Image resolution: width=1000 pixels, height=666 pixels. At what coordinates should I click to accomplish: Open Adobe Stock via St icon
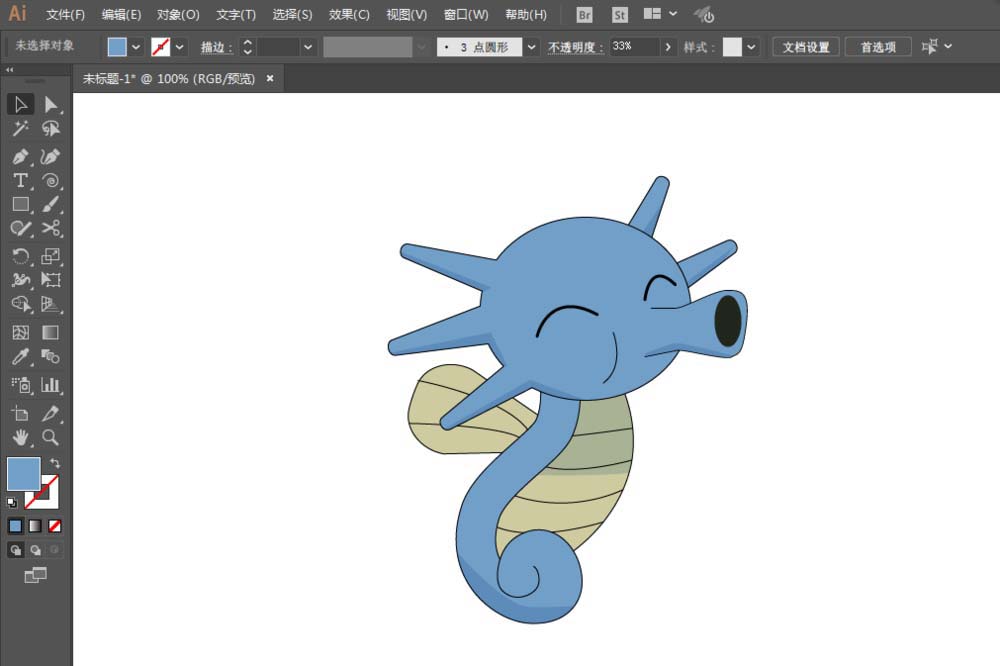[619, 15]
